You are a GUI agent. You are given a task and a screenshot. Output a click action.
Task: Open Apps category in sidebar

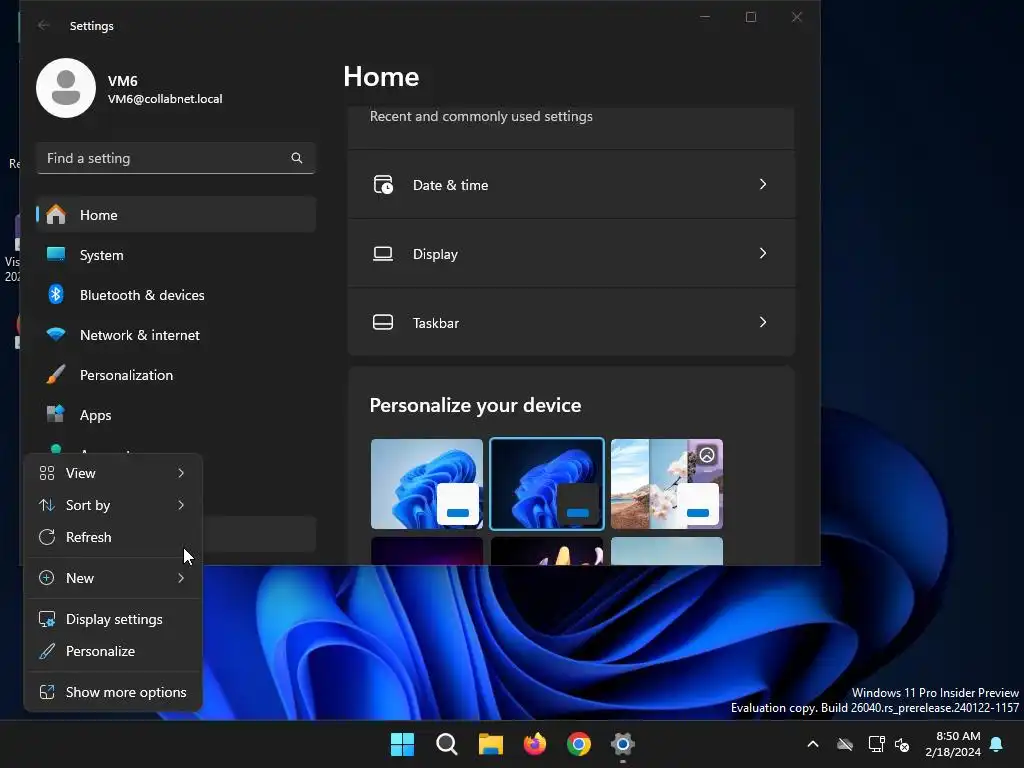[x=176, y=415]
